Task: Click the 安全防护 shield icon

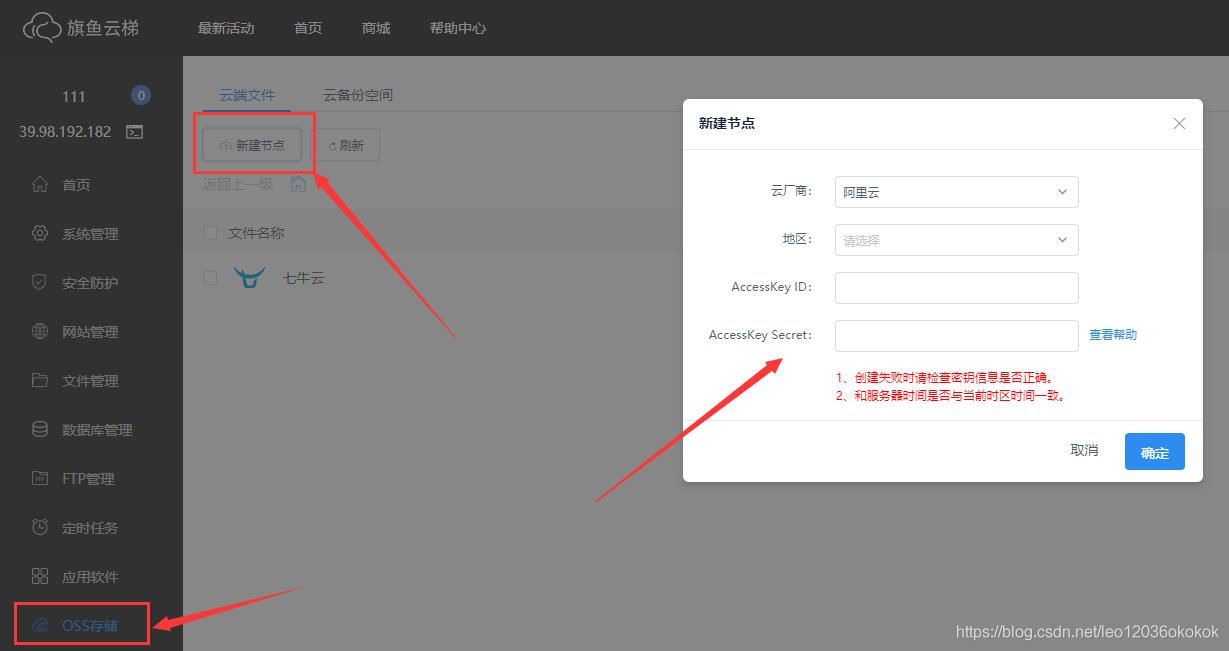Action: click(40, 282)
